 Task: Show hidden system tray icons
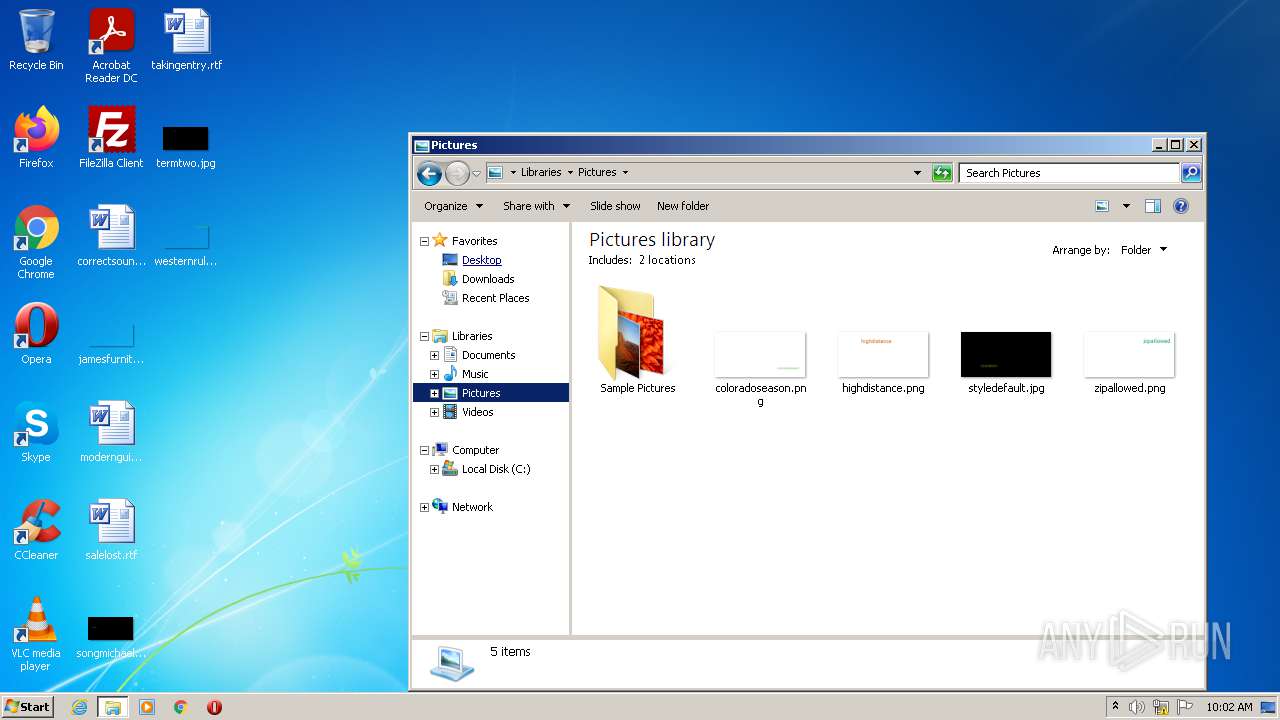pos(1115,707)
